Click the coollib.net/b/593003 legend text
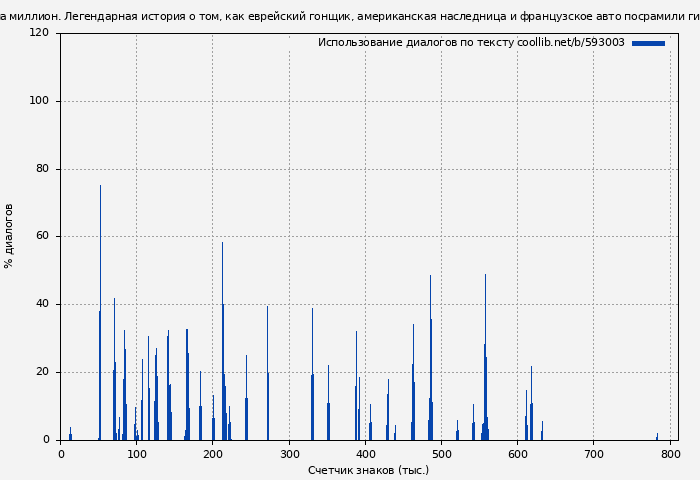 coord(570,43)
